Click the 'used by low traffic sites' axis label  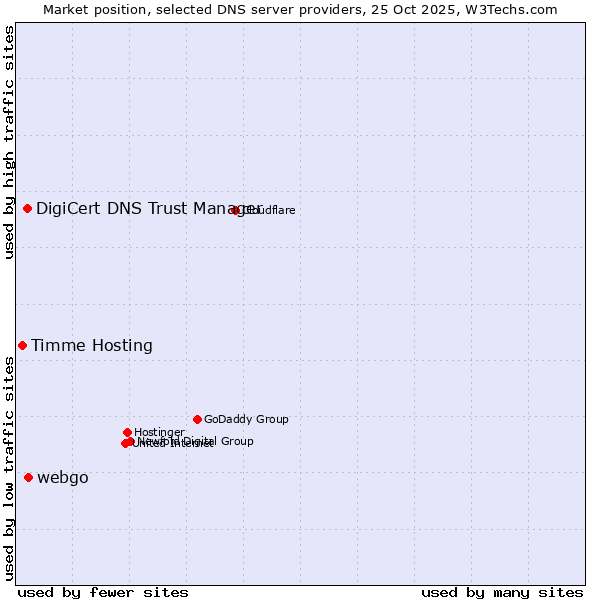tap(9, 468)
